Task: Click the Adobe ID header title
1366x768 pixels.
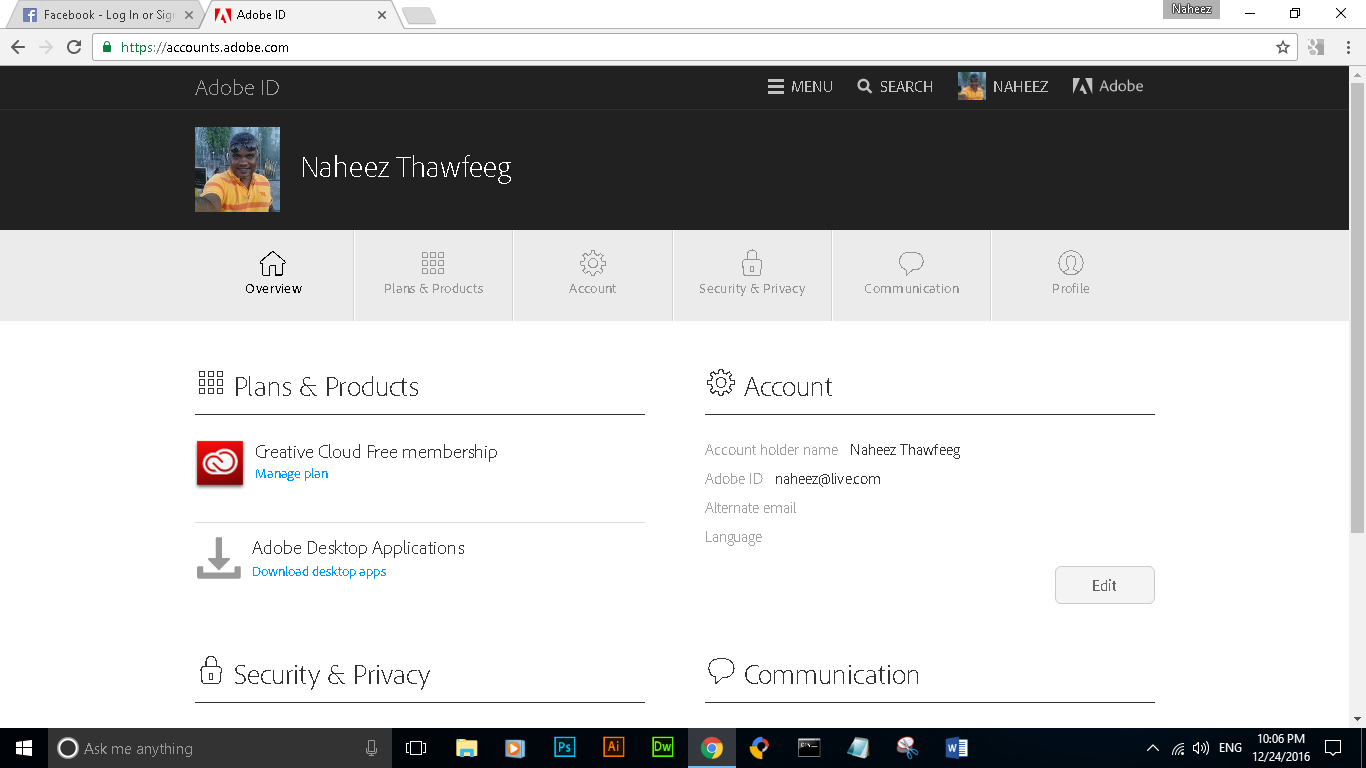Action: click(237, 88)
